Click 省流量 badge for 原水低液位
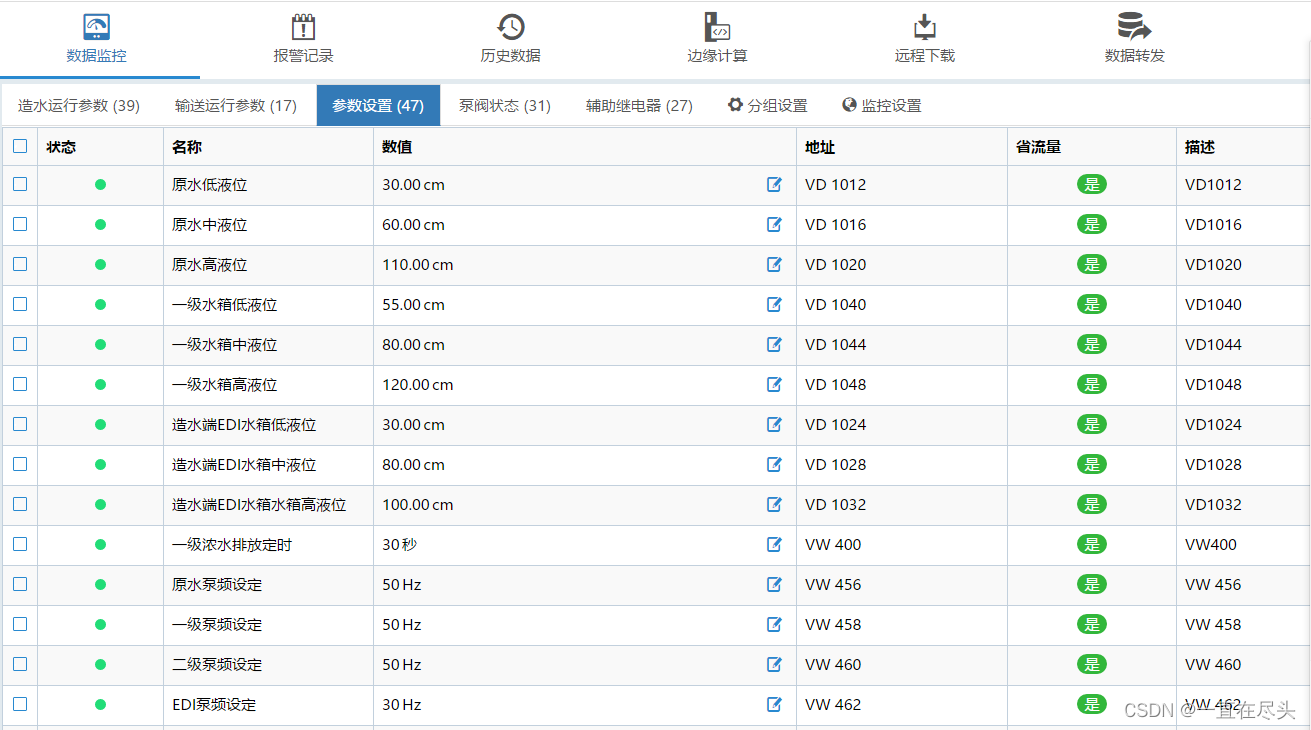Viewport: 1311px width, 730px height. tap(1092, 184)
